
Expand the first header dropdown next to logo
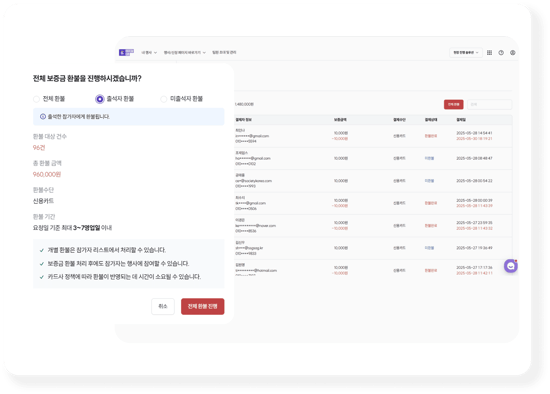pos(149,53)
